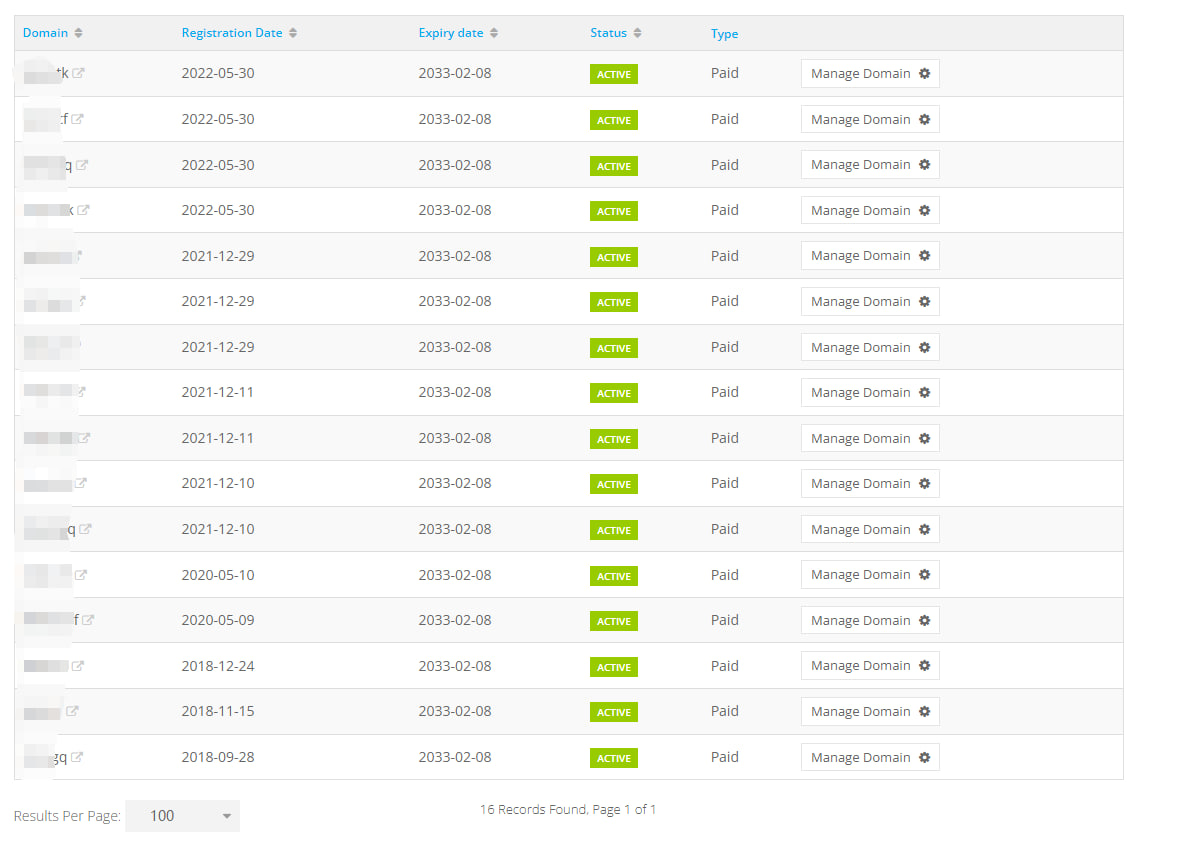Click gear icon in 2018-11-15 row
Screen dimensions: 1193x868
924,711
